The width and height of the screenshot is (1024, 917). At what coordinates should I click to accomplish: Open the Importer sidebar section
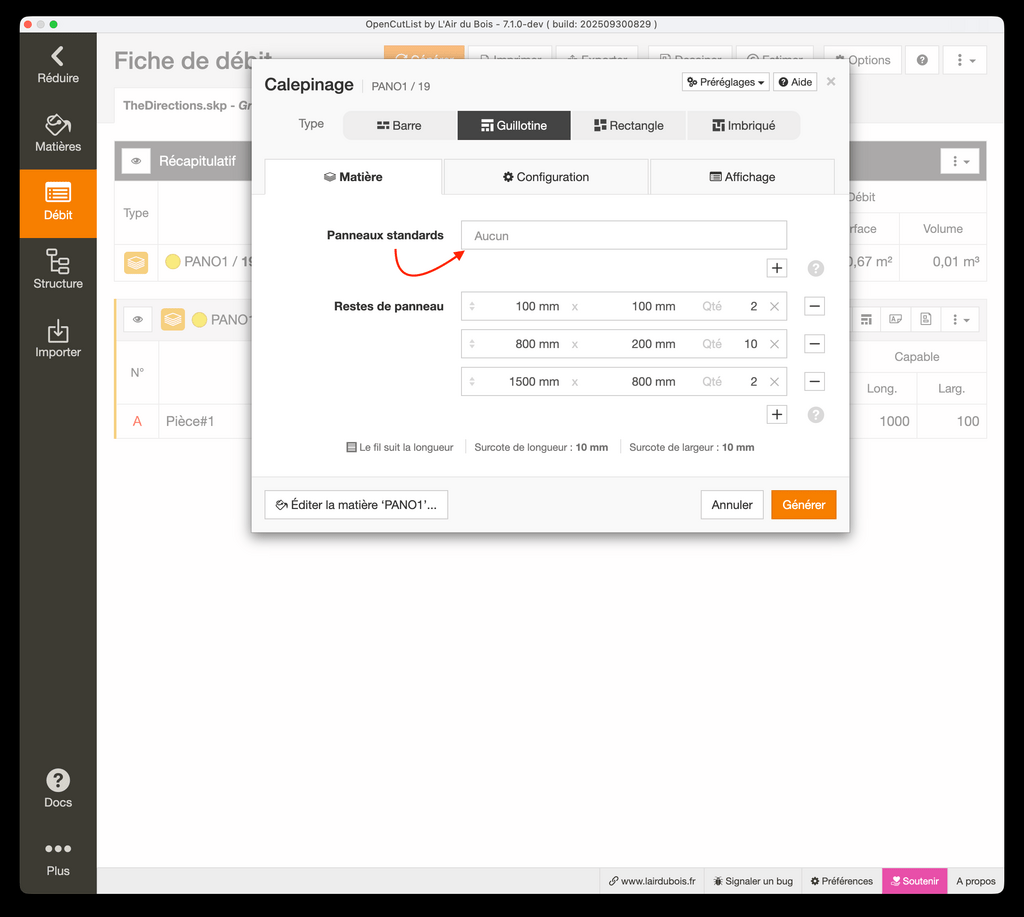58,338
